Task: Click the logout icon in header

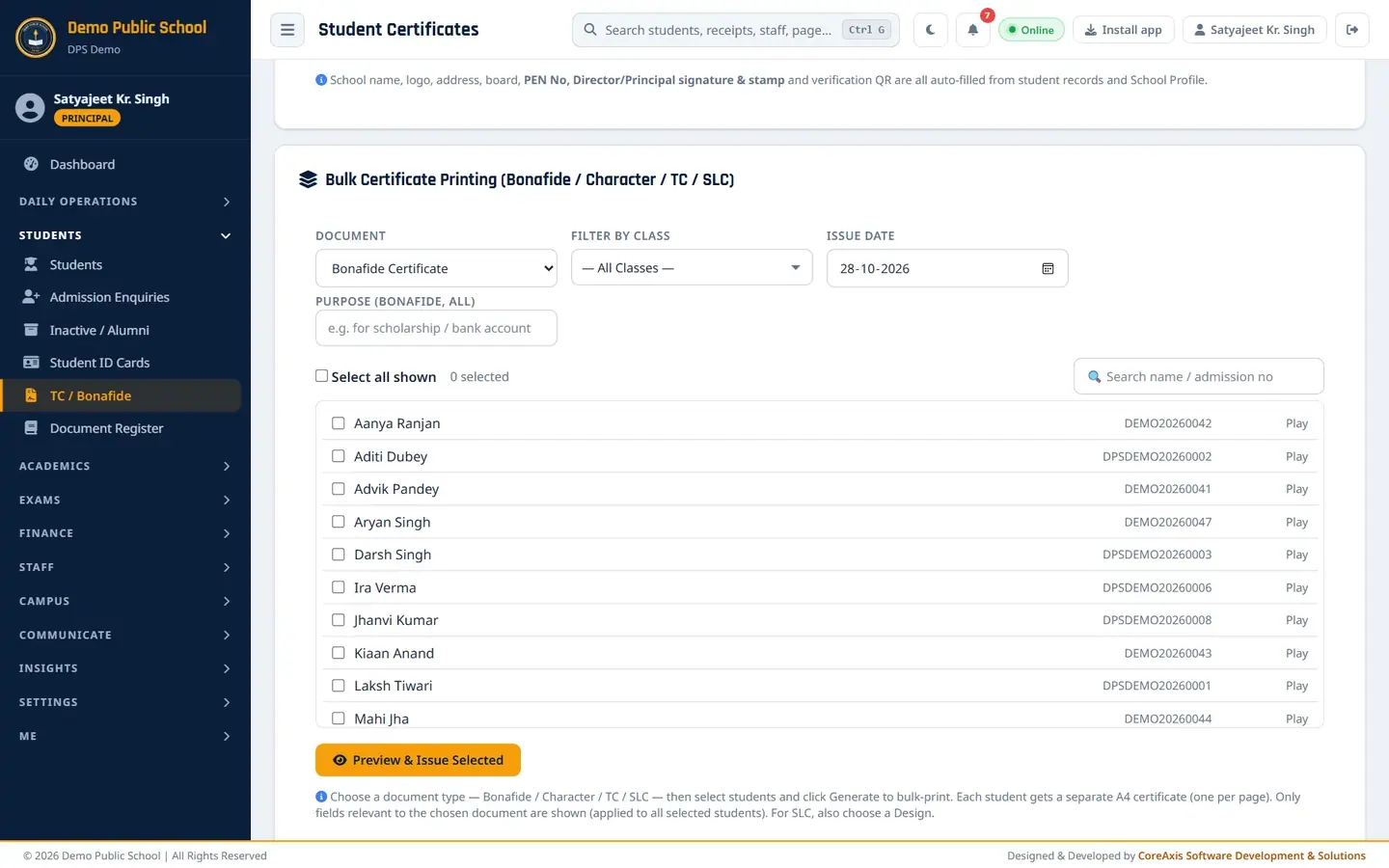Action: coord(1352,30)
